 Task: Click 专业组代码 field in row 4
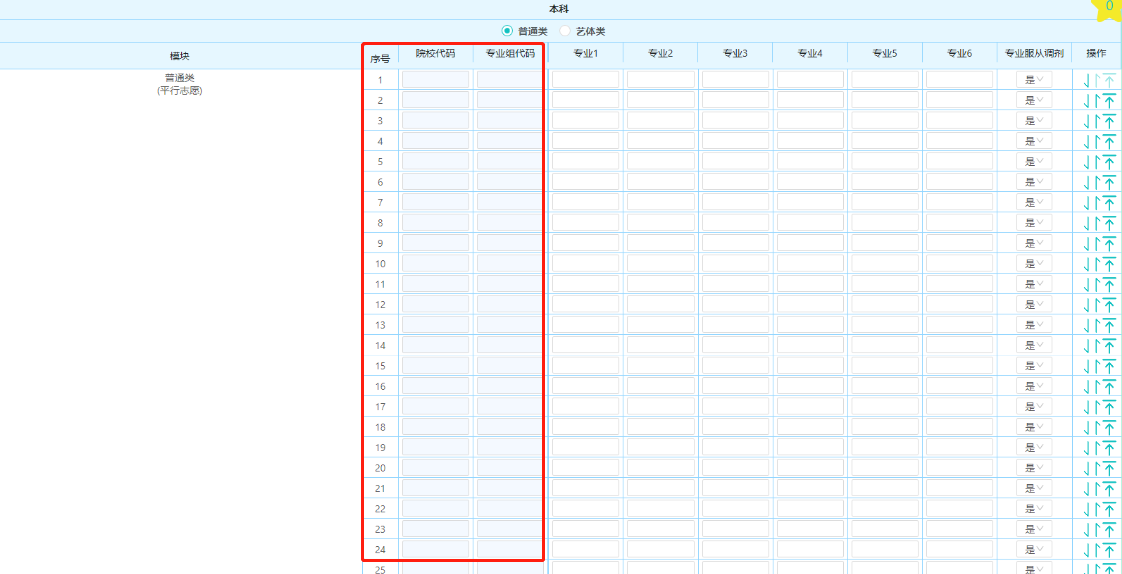[509, 141]
